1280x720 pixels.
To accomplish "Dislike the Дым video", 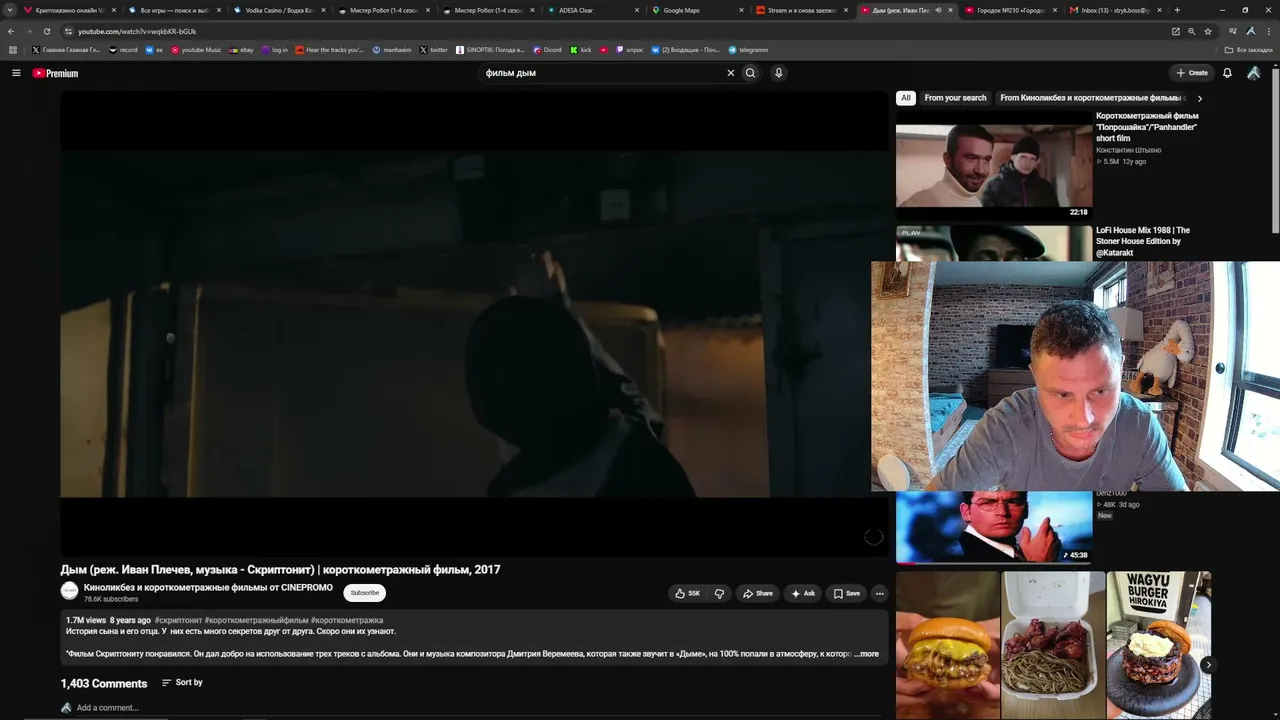I will (719, 593).
